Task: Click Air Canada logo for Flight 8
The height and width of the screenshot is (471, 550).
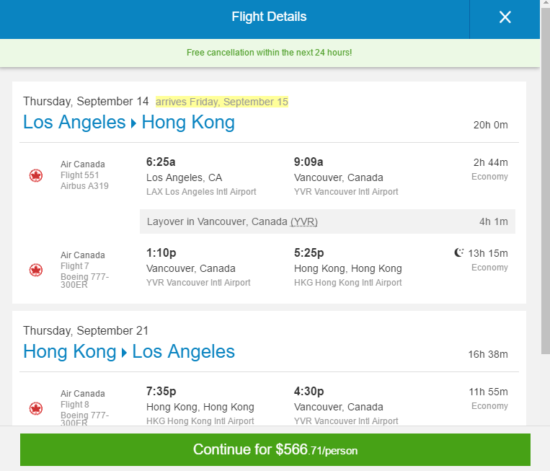Action: coord(36,409)
